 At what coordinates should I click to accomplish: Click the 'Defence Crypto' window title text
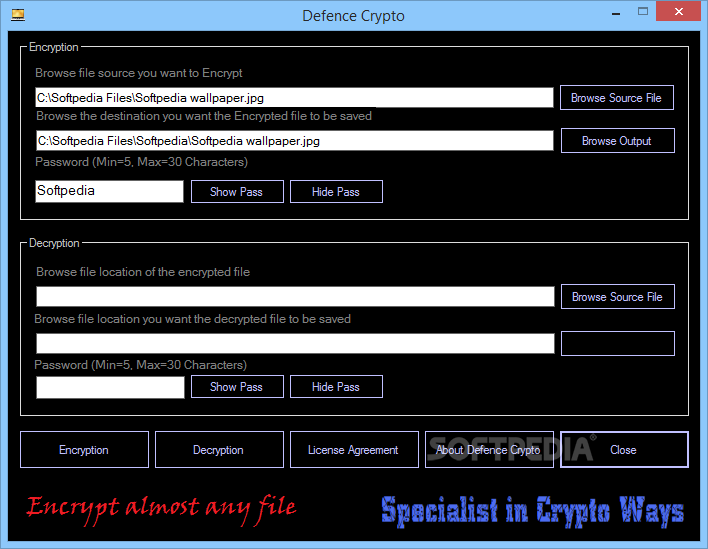(x=353, y=16)
